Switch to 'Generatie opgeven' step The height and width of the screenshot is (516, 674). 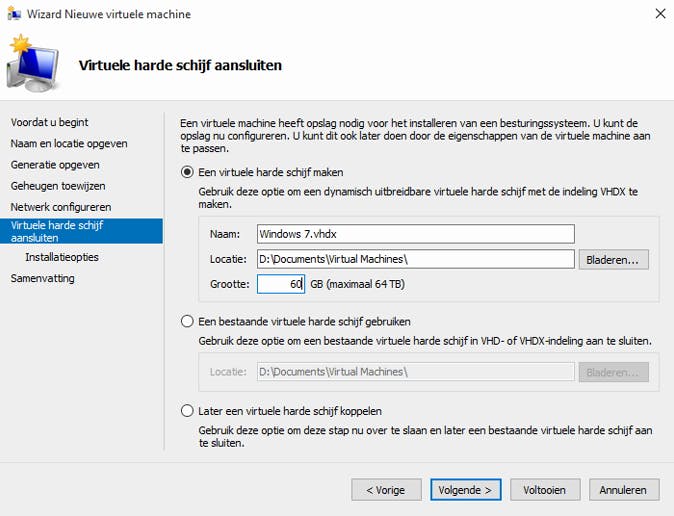55,164
